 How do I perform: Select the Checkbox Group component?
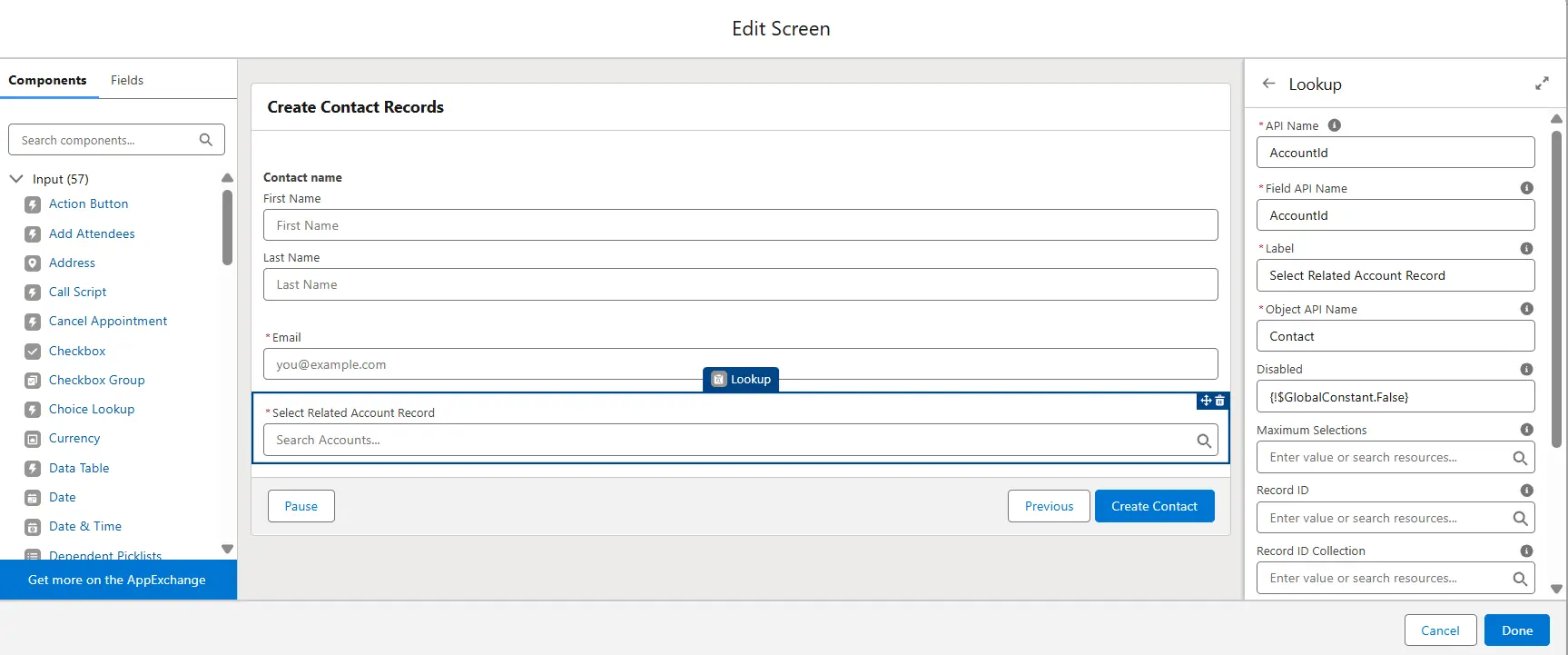coord(96,380)
